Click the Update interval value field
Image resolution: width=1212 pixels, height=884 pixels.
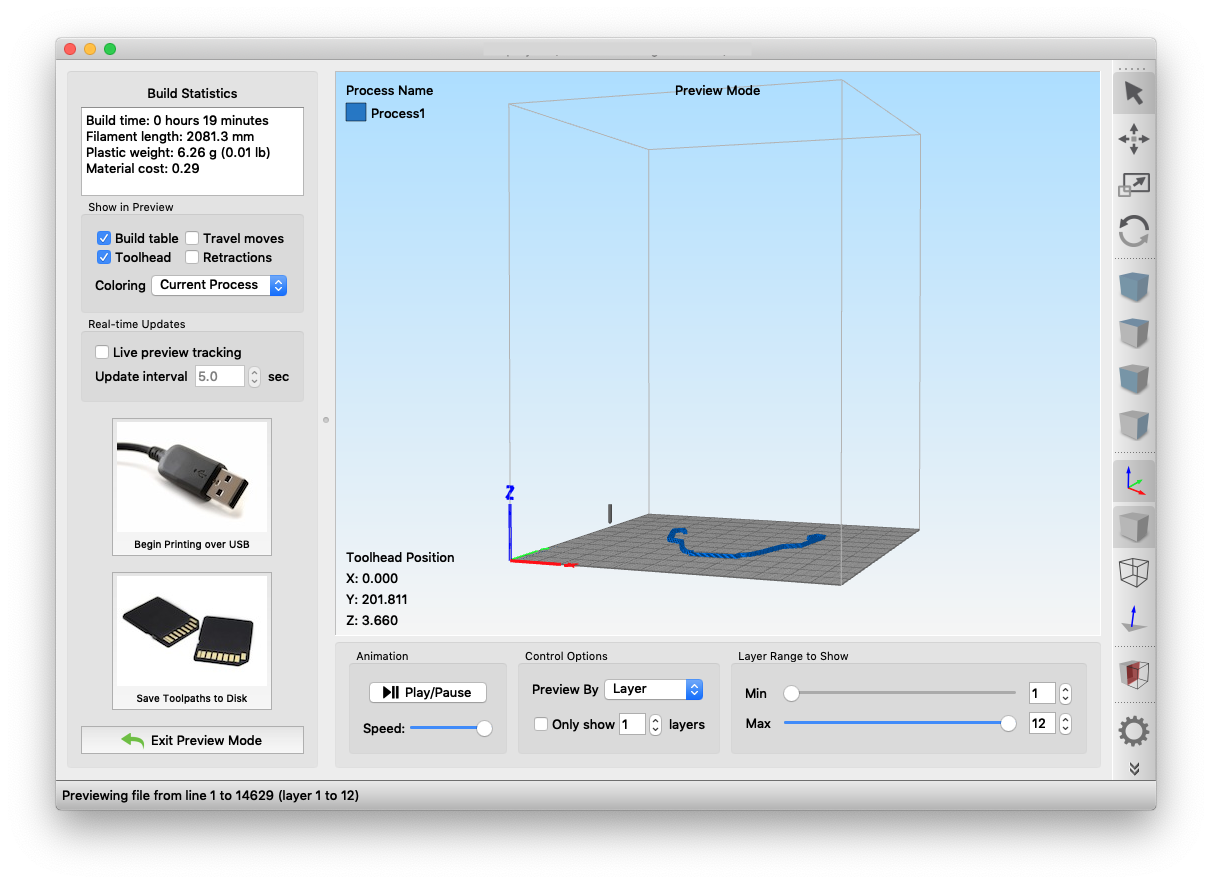(x=220, y=376)
